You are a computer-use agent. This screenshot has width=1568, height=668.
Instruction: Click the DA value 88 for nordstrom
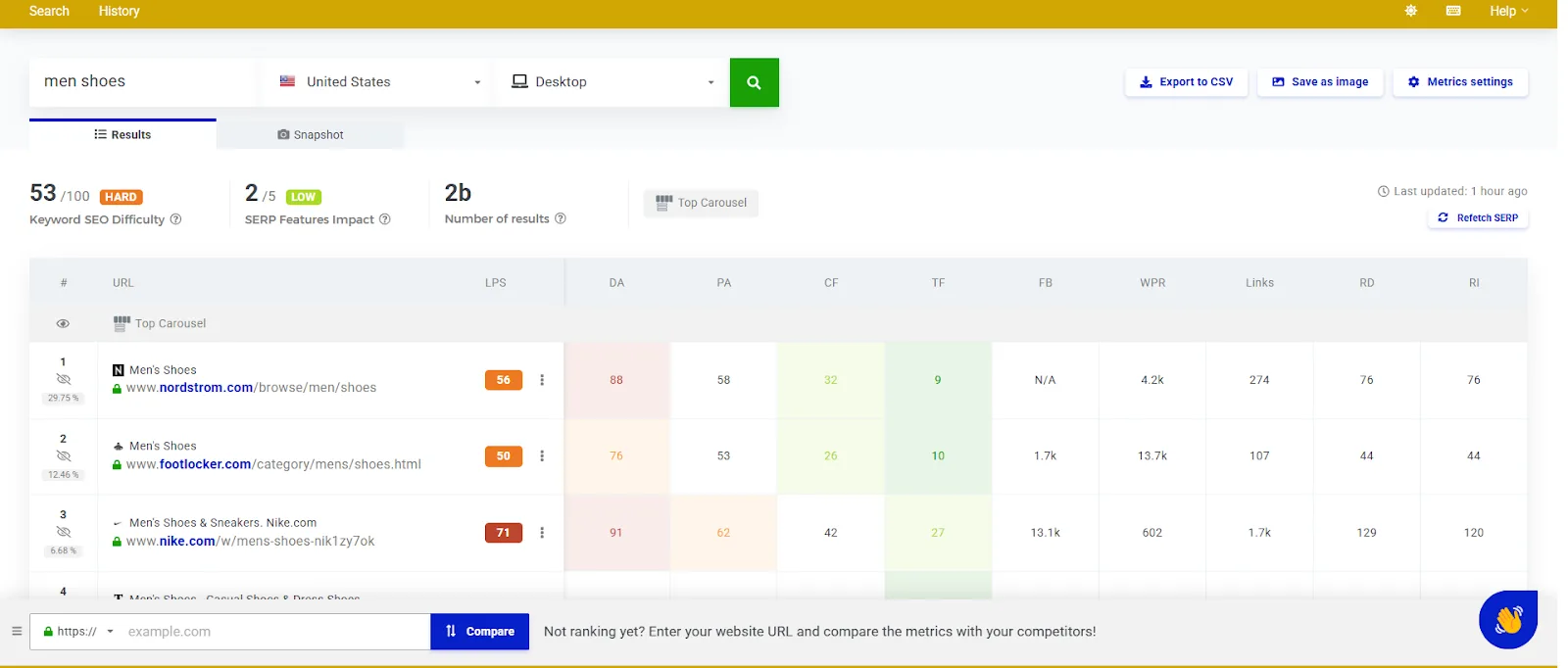click(x=616, y=380)
